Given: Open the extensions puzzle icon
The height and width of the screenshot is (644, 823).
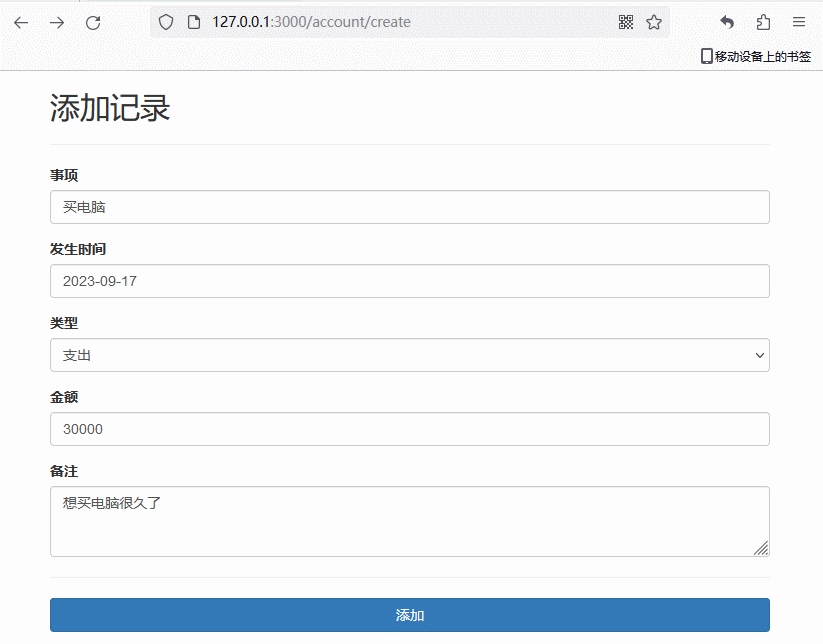Looking at the screenshot, I should (x=763, y=22).
